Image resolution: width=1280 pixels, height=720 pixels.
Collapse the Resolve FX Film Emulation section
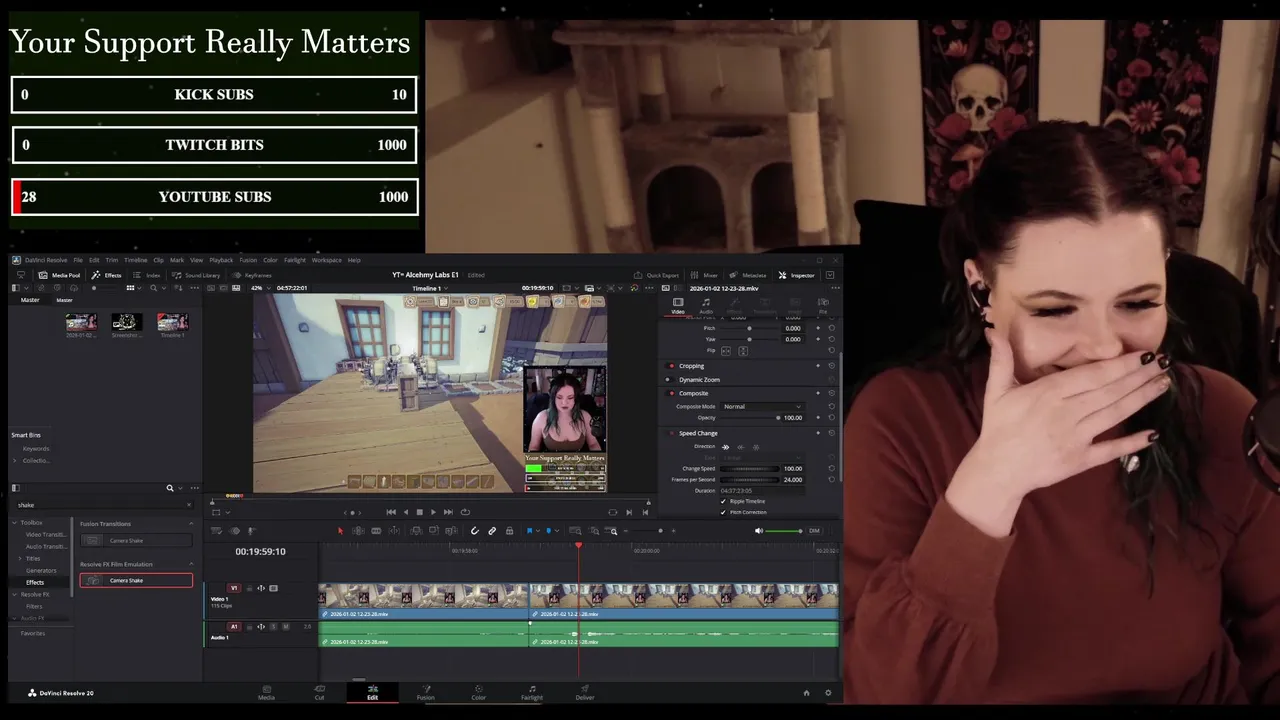click(191, 564)
